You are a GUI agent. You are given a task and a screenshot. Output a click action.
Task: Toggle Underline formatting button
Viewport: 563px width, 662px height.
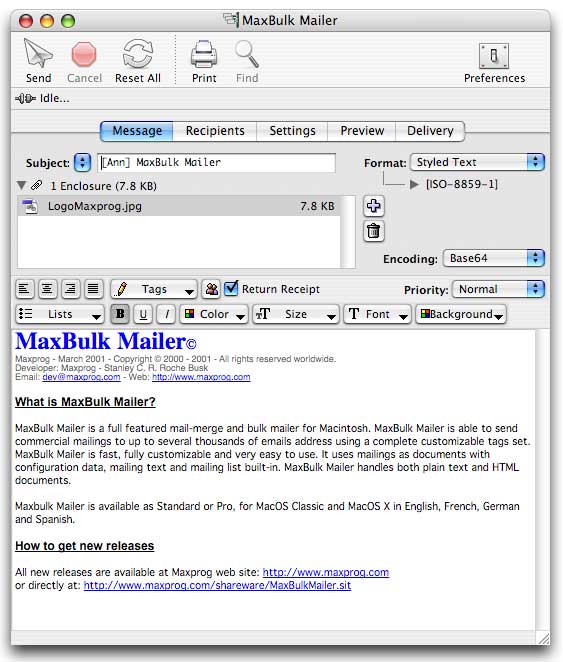coord(143,314)
